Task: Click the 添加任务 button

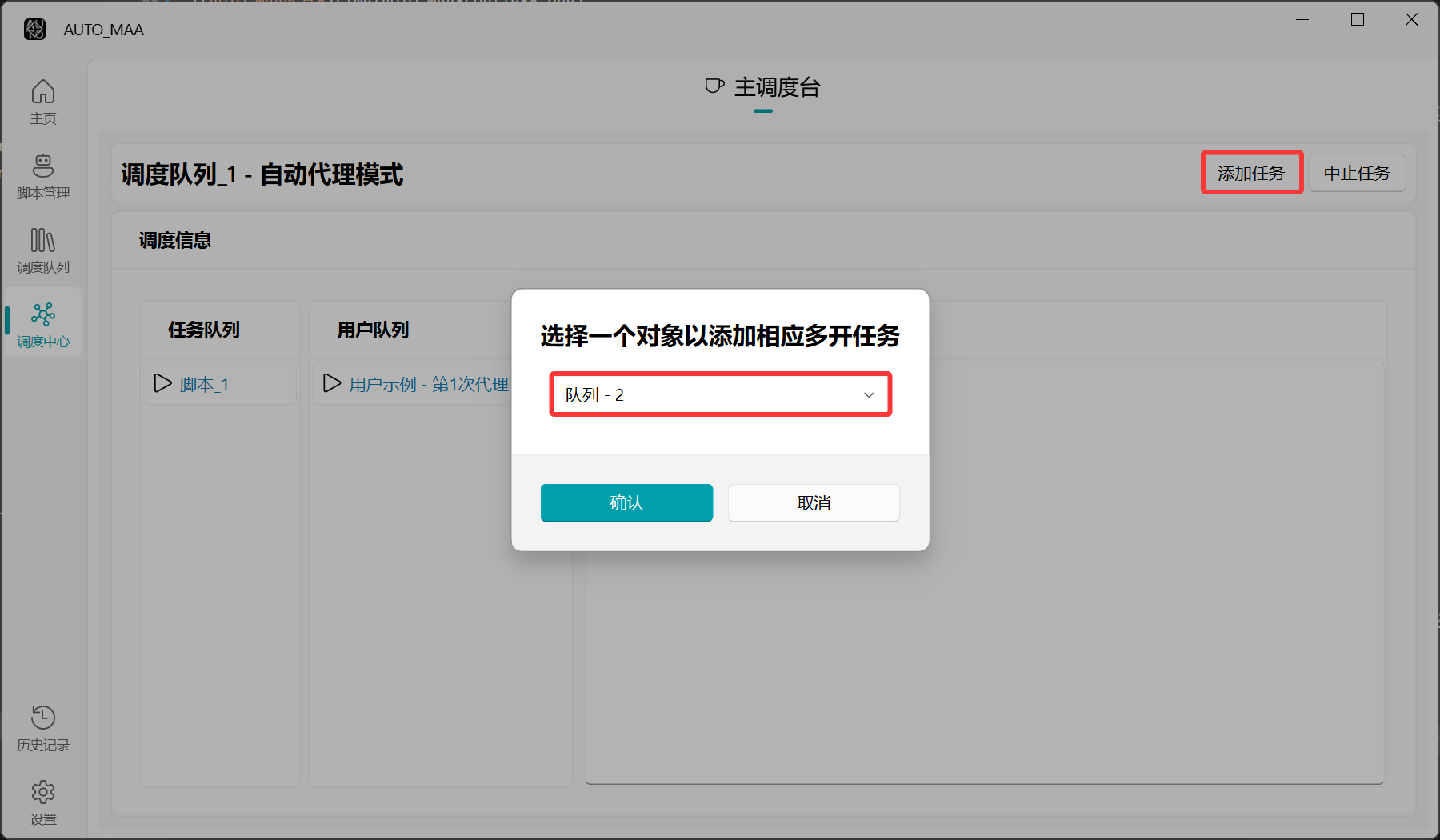Action: (x=1251, y=173)
